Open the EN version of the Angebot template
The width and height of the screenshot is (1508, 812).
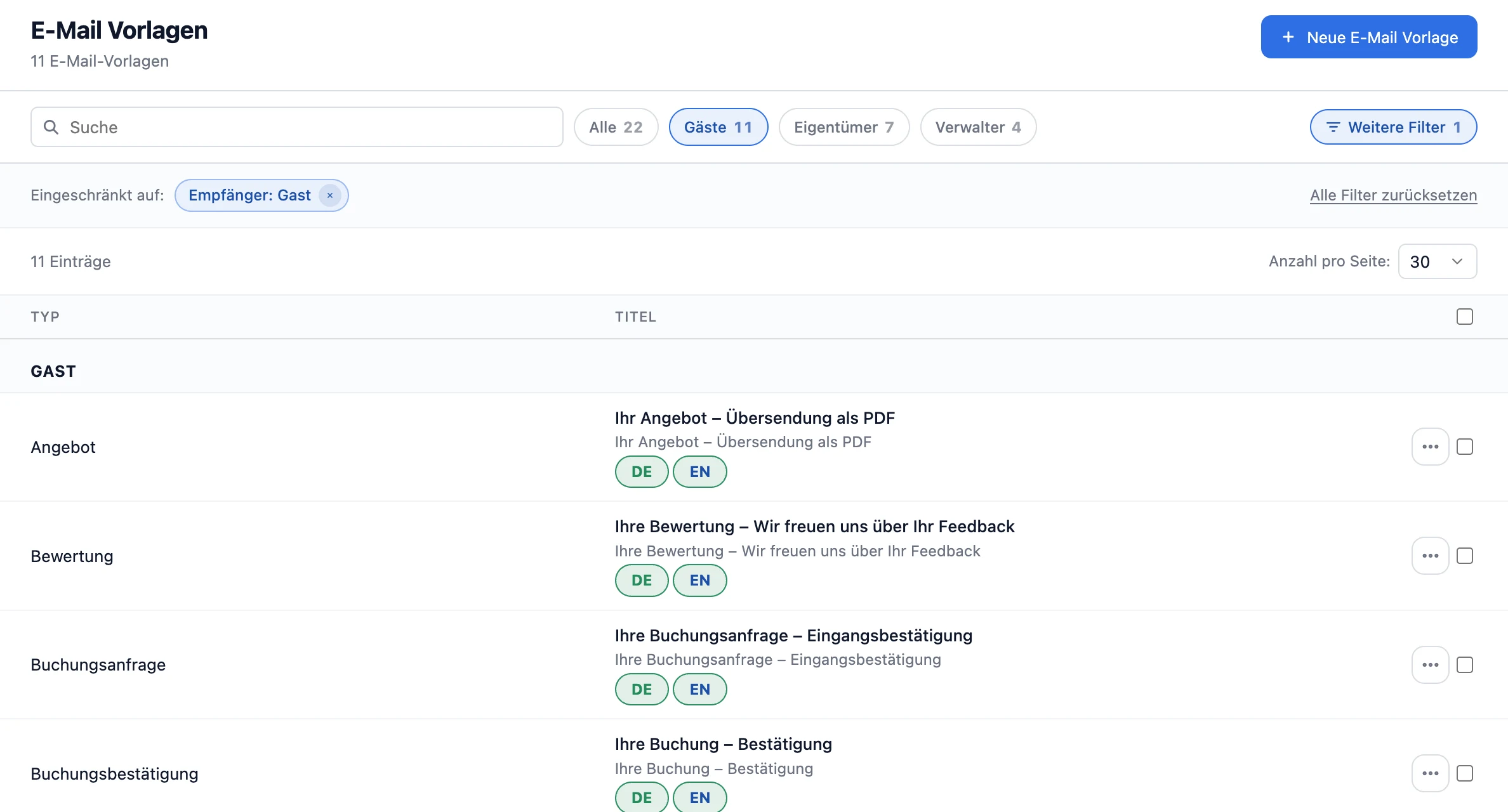tap(700, 472)
